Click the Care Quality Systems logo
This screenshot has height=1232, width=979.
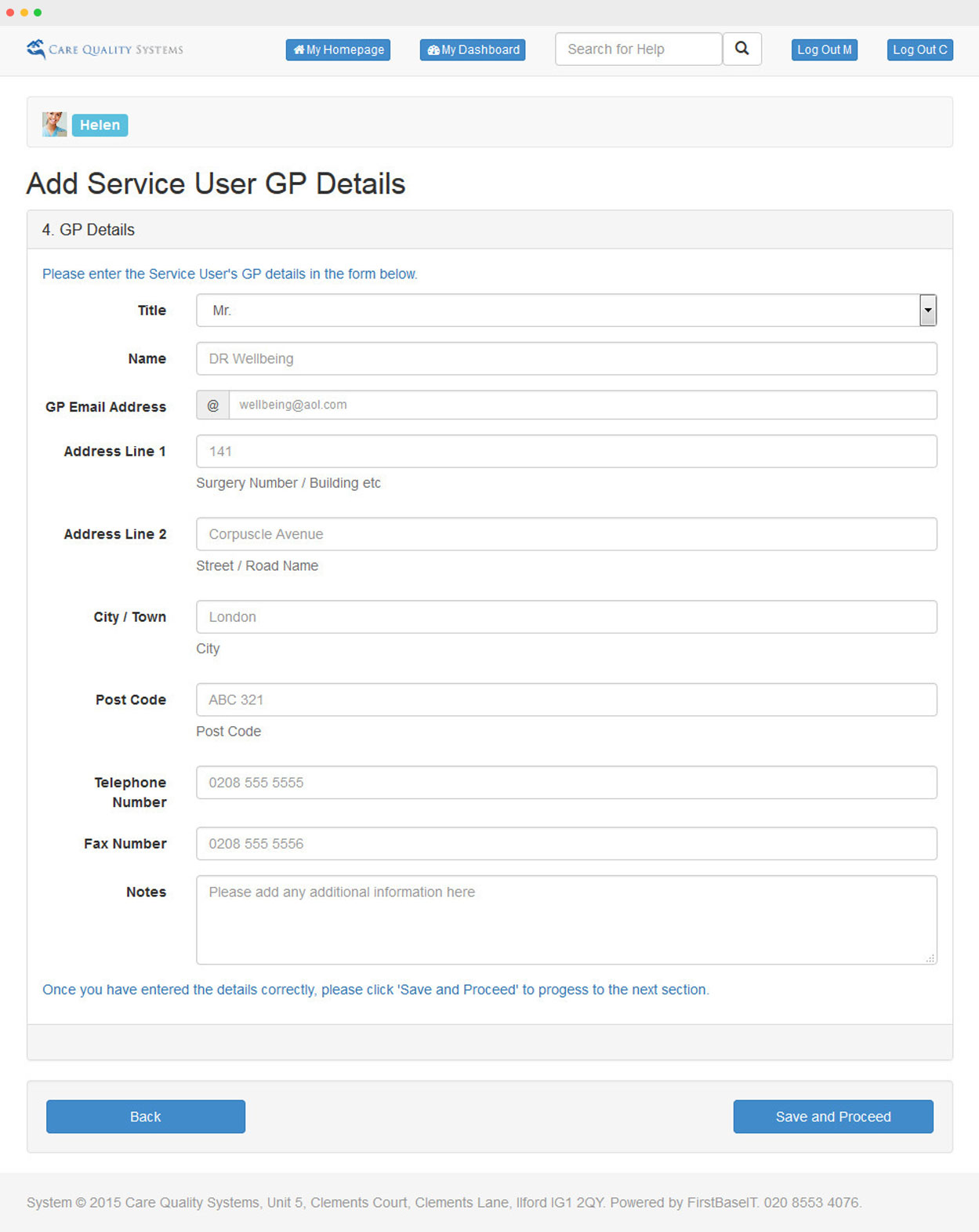click(105, 49)
